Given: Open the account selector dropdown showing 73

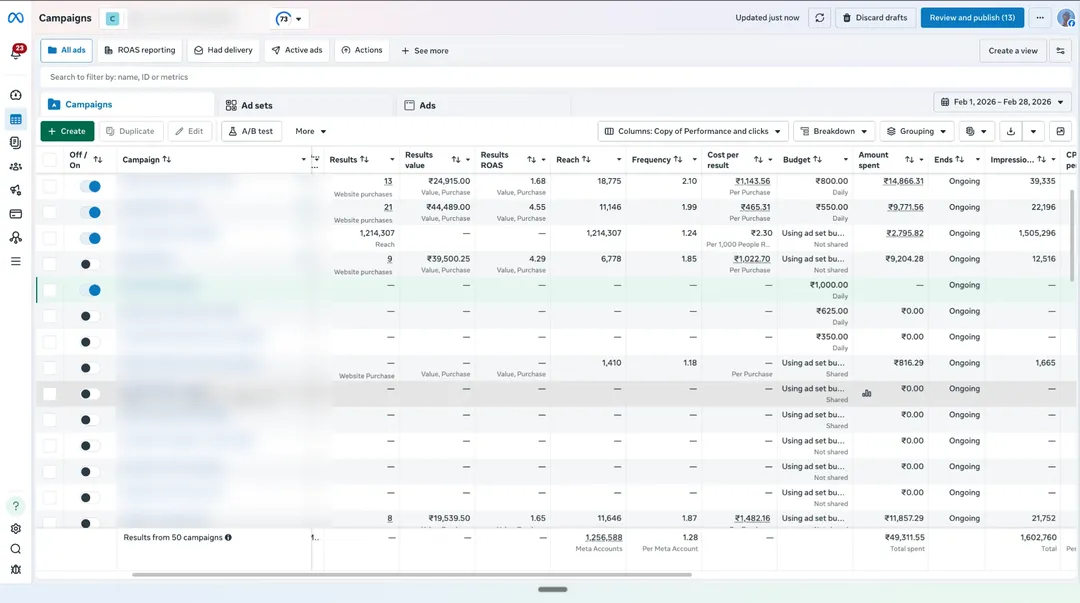Looking at the screenshot, I should tap(289, 19).
